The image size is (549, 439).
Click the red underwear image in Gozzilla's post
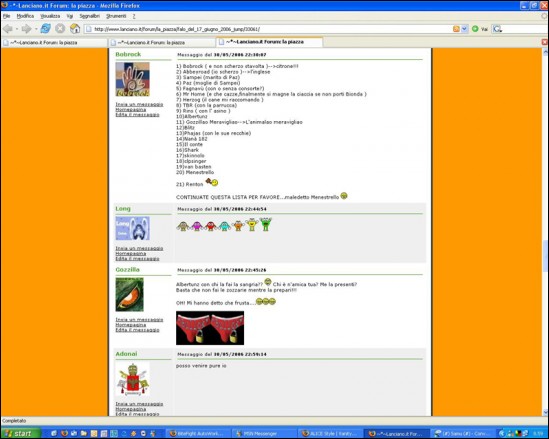click(x=210, y=328)
